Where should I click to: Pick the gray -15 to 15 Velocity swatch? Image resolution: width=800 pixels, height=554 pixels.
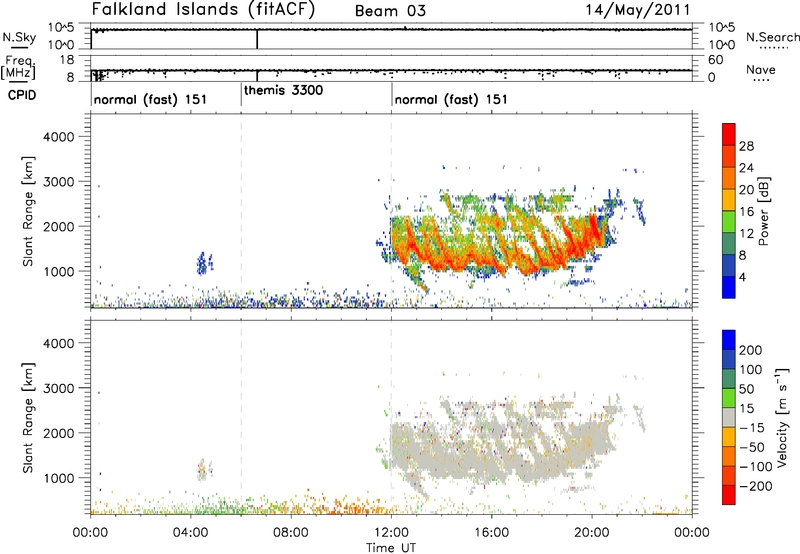(x=729, y=417)
